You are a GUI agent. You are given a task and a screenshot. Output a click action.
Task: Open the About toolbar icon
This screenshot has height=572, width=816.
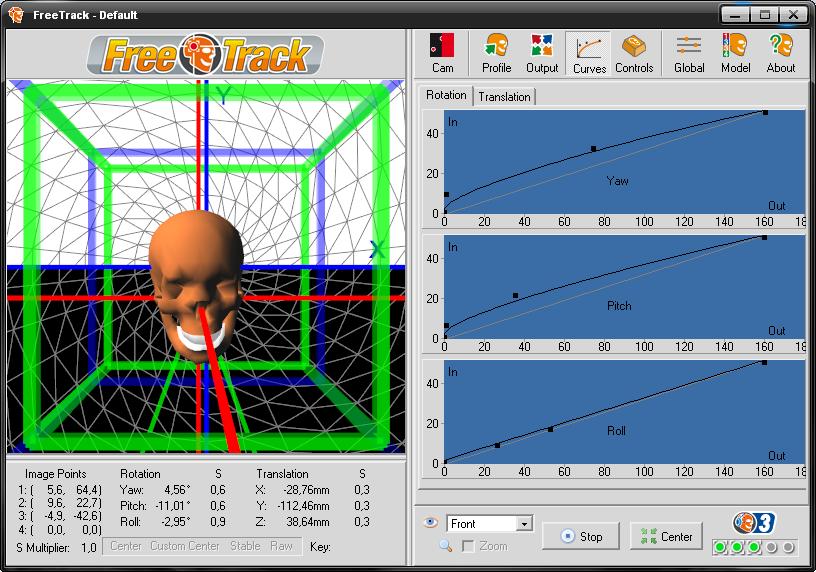click(781, 53)
